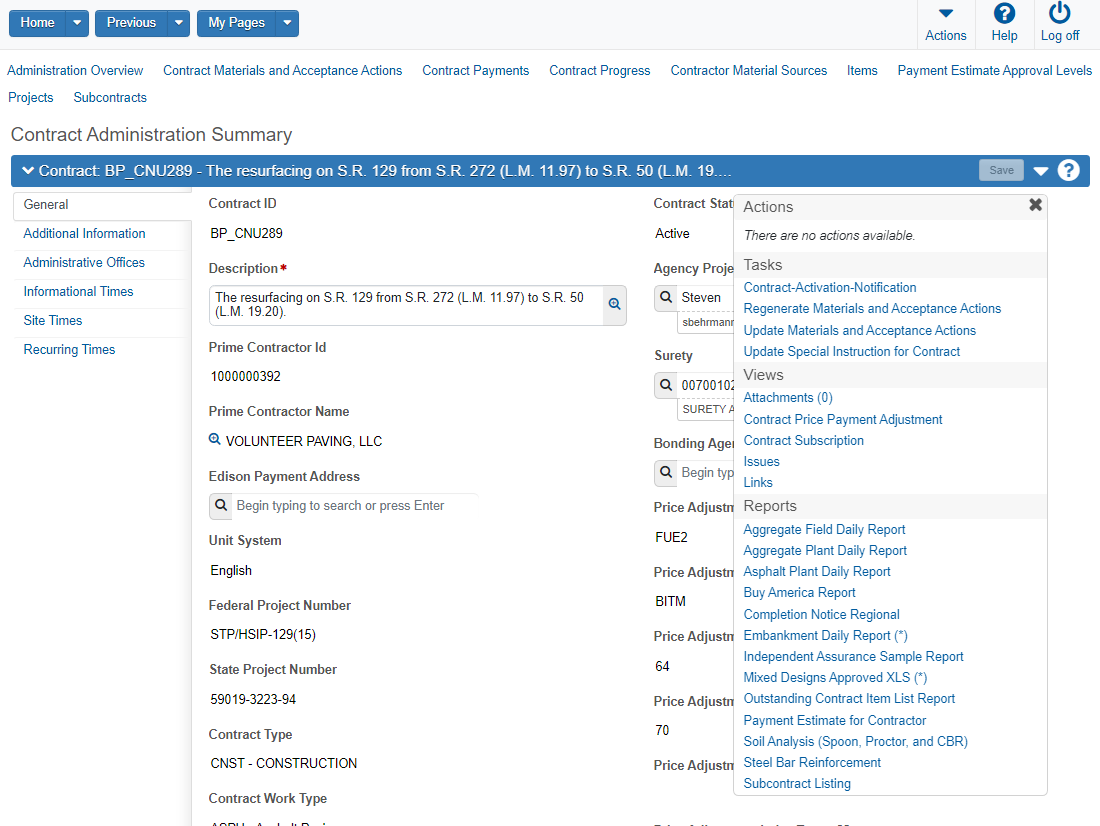This screenshot has height=826, width=1100.
Task: Click the contract header help icon
Action: (x=1069, y=170)
